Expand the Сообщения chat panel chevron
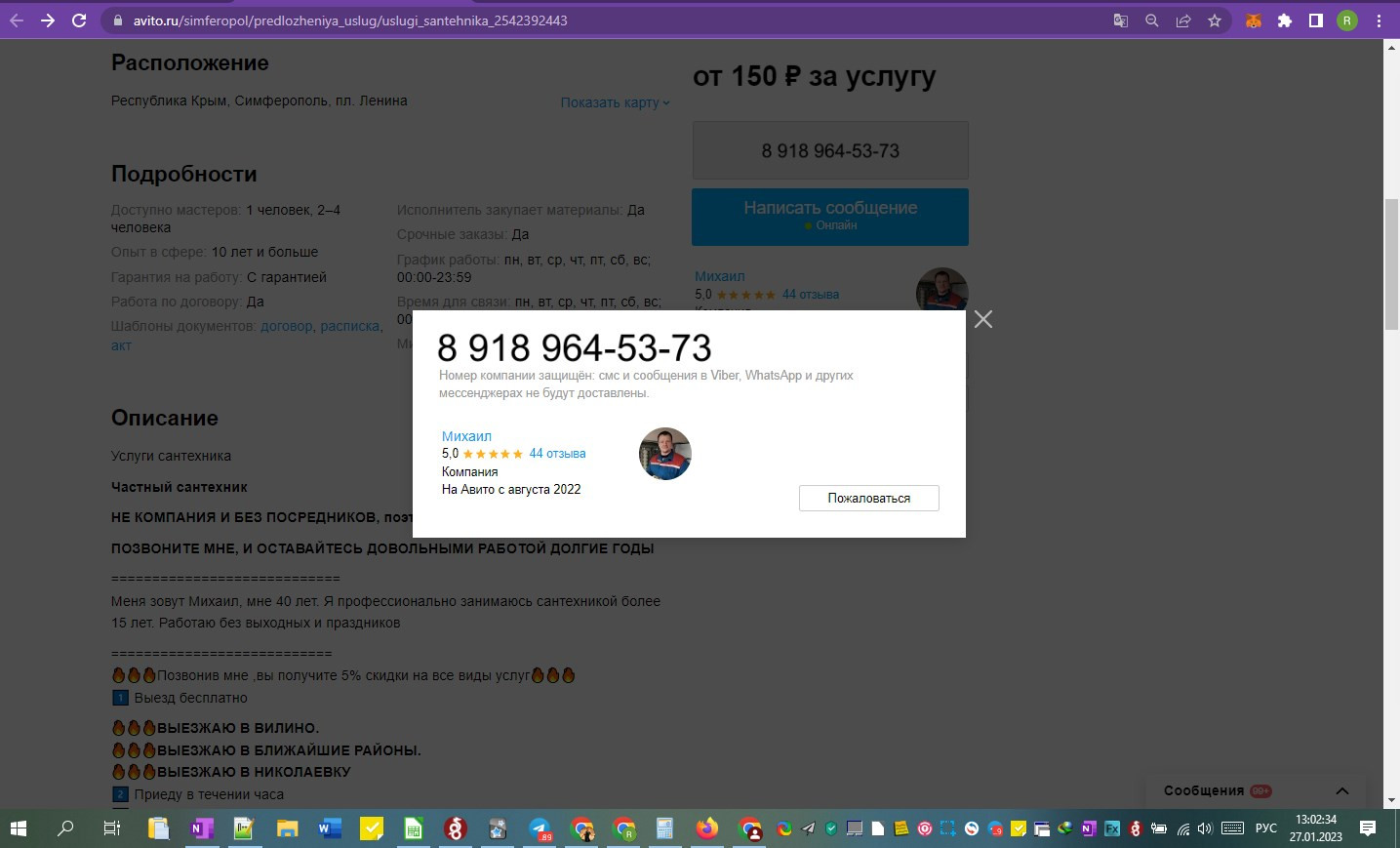This screenshot has width=1400, height=848. coord(1342,790)
